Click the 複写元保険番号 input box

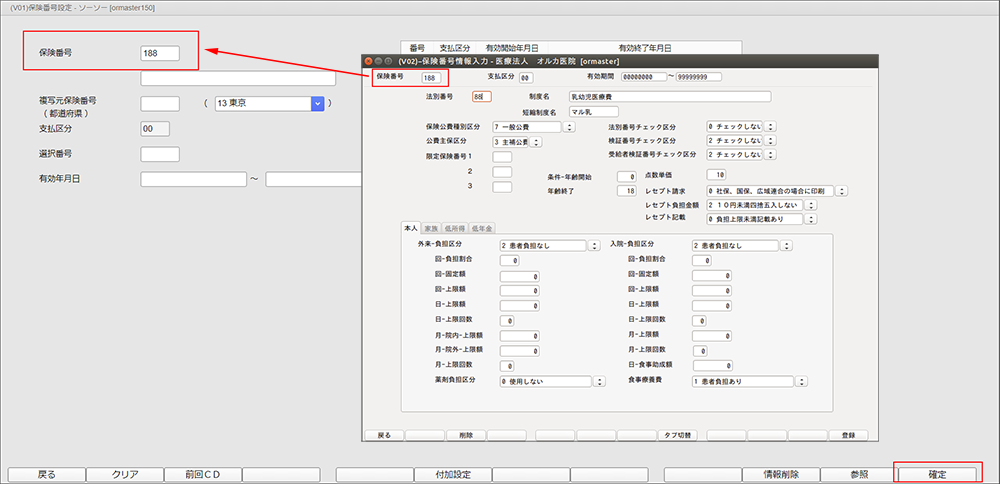(160, 103)
